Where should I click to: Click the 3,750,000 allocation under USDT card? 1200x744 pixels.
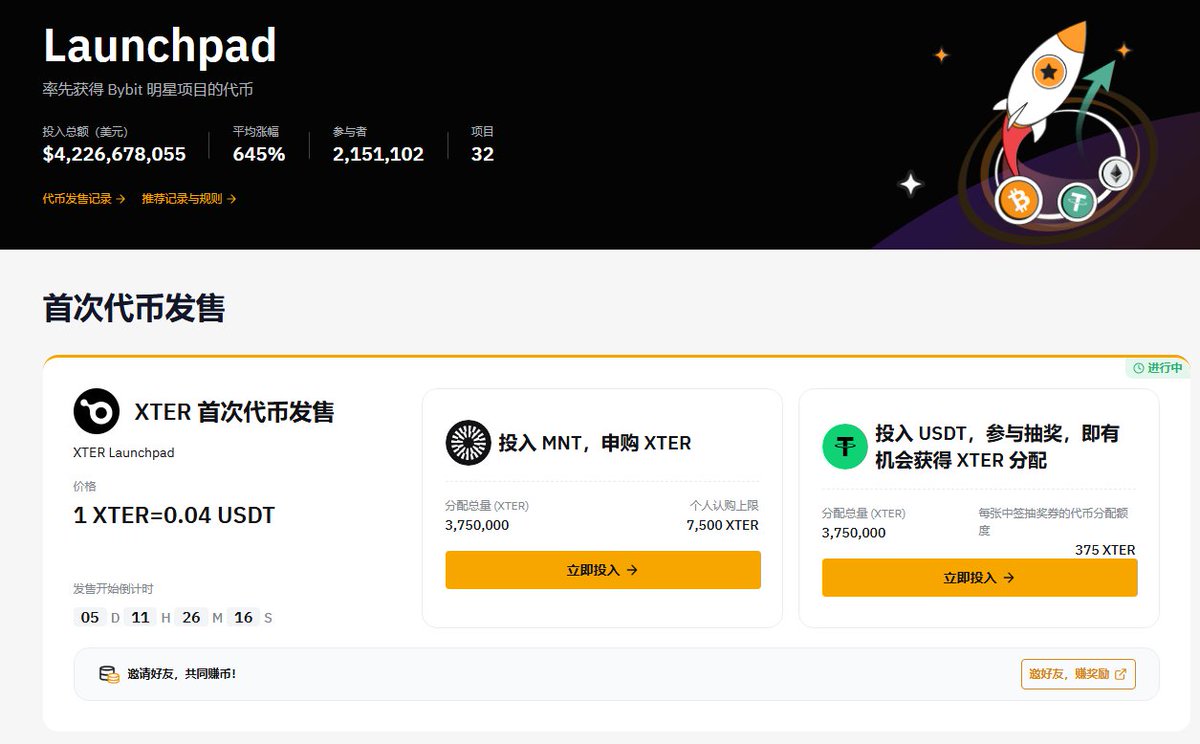(854, 533)
